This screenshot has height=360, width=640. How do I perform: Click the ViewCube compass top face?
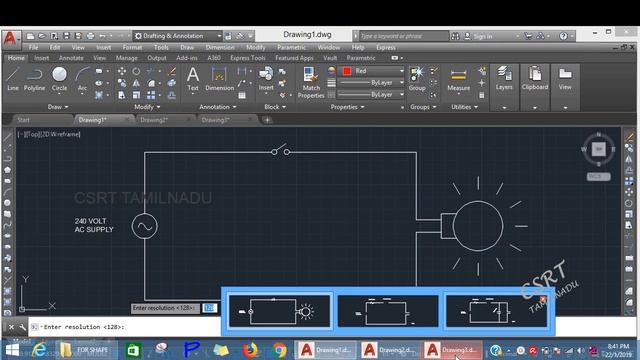pos(599,149)
